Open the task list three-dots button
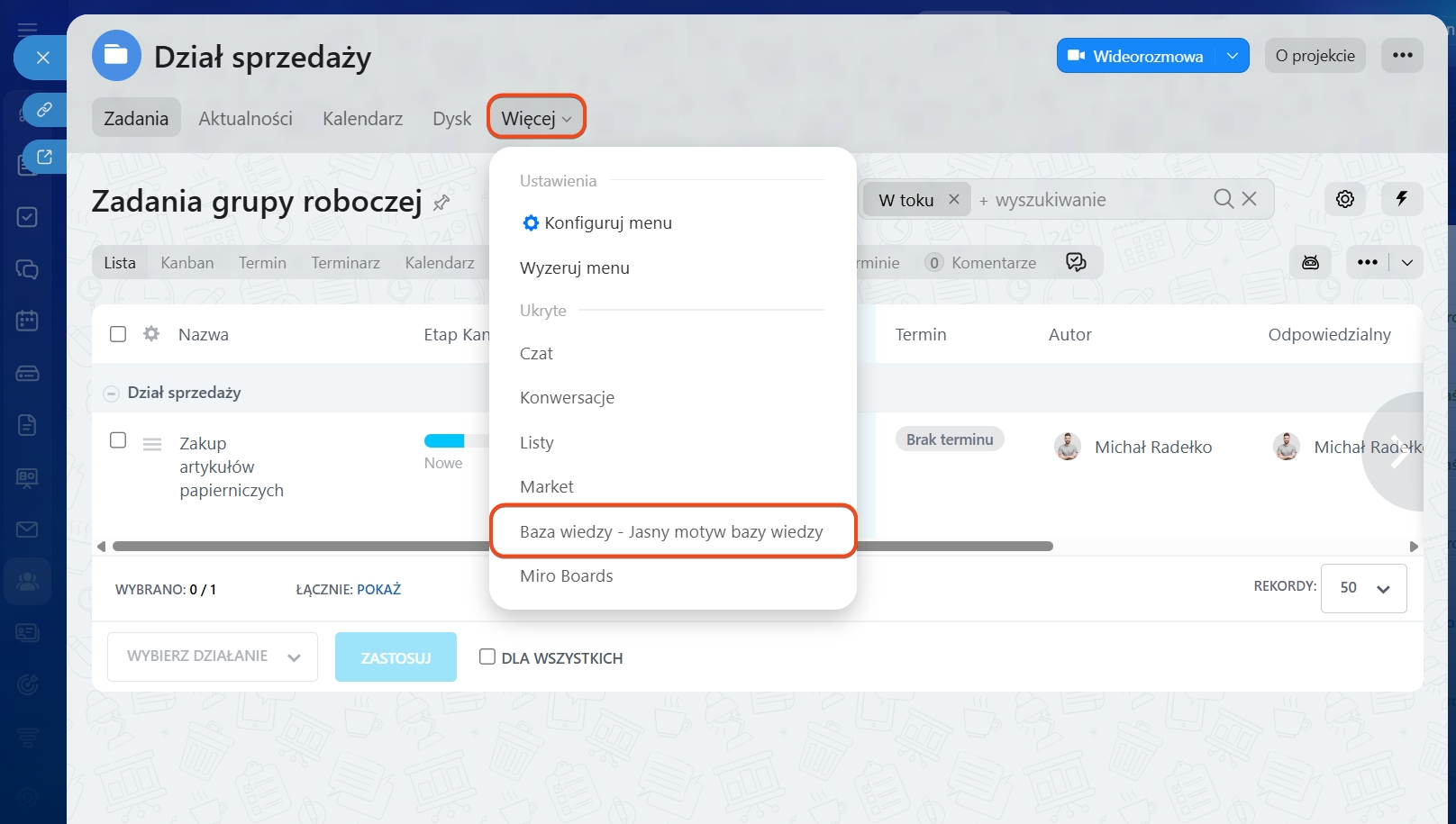Viewport: 1456px width, 824px height. [x=1368, y=262]
